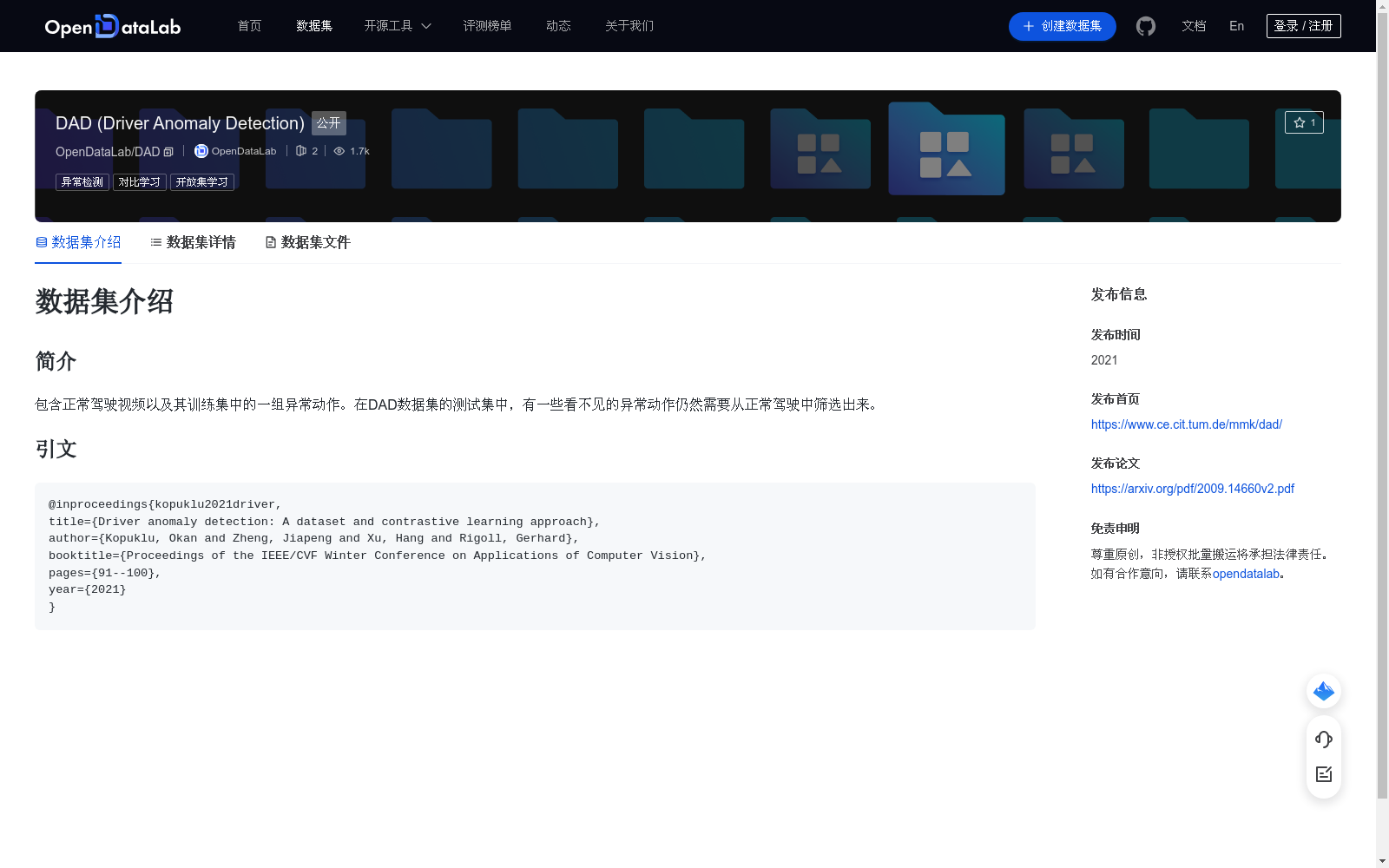The width and height of the screenshot is (1389, 868).
Task: Click the 异常检测 tag
Action: click(82, 182)
